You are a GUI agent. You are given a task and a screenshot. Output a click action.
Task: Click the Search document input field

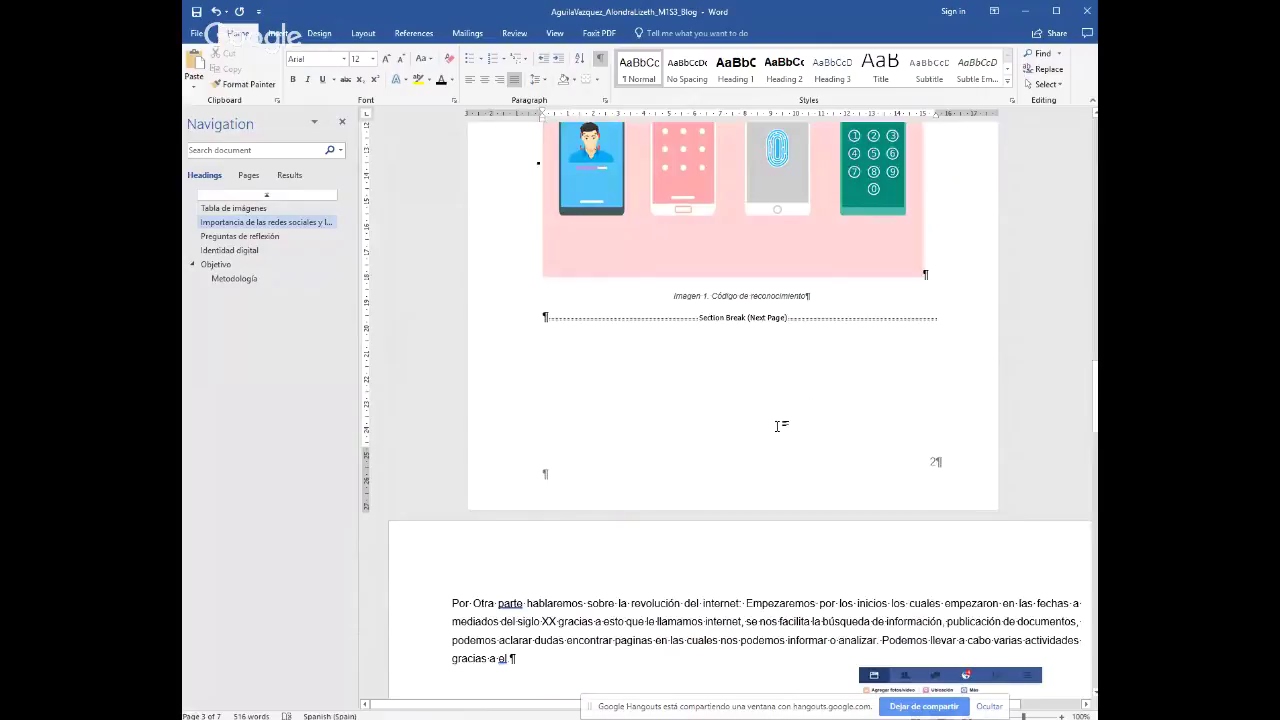[255, 150]
